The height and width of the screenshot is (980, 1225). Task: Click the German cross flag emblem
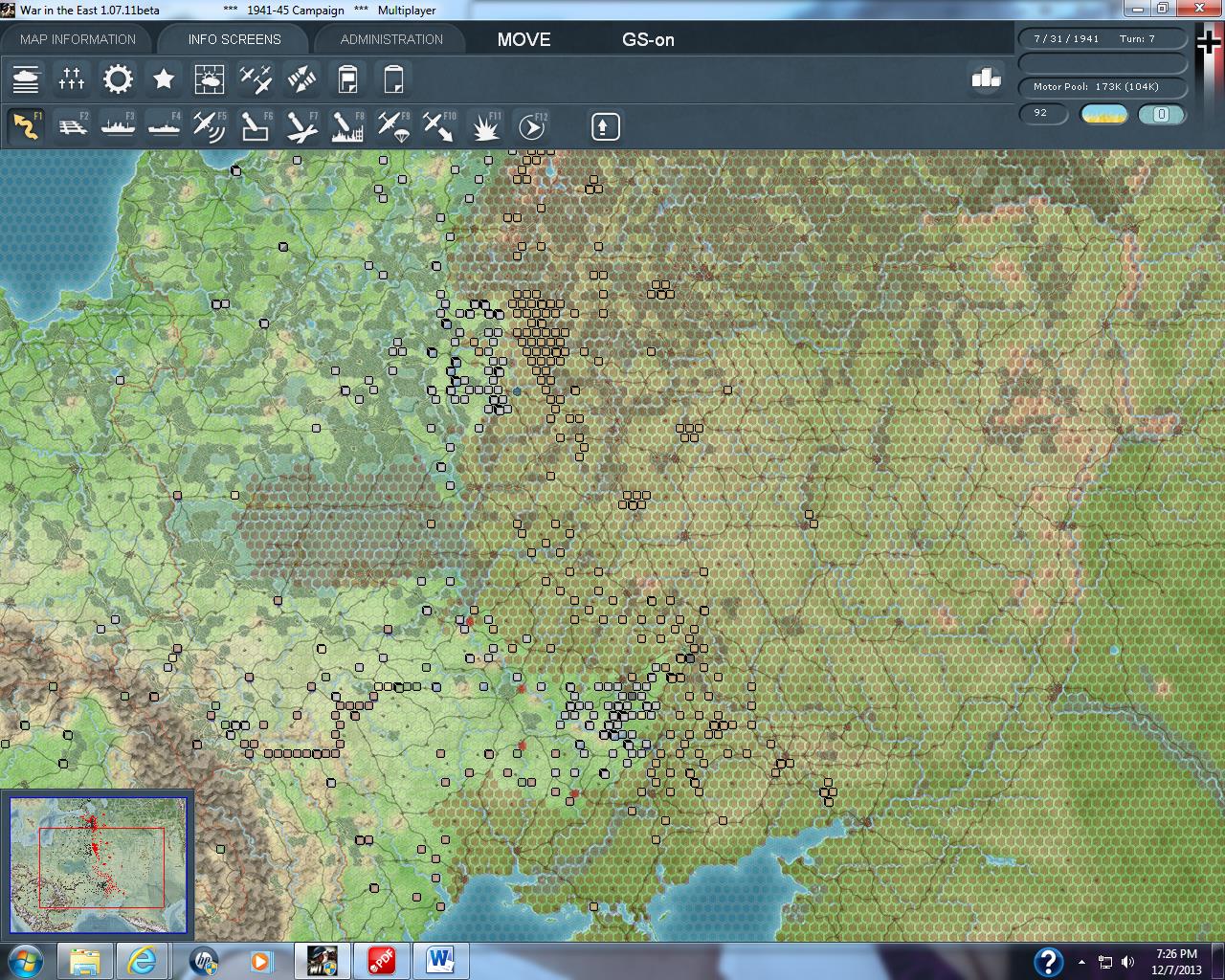[1210, 43]
